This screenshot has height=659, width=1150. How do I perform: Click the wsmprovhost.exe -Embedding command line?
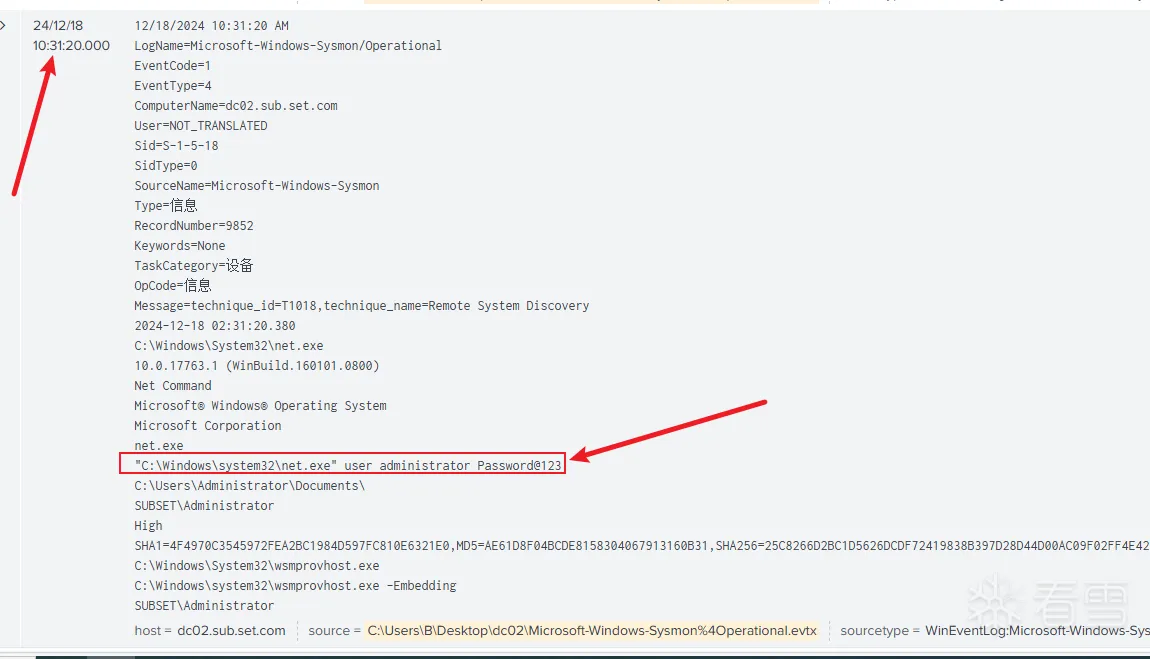pyautogui.click(x=295, y=586)
